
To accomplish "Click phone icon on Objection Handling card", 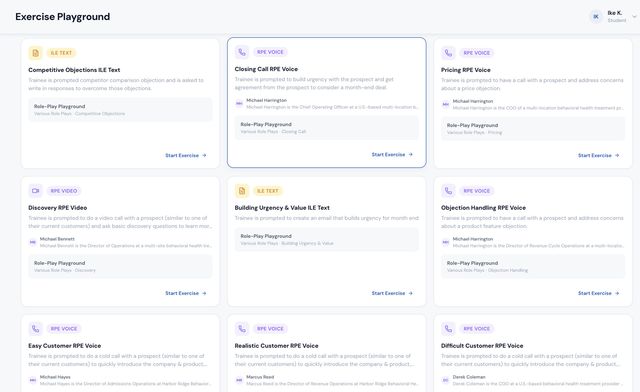I will pyautogui.click(x=448, y=191).
